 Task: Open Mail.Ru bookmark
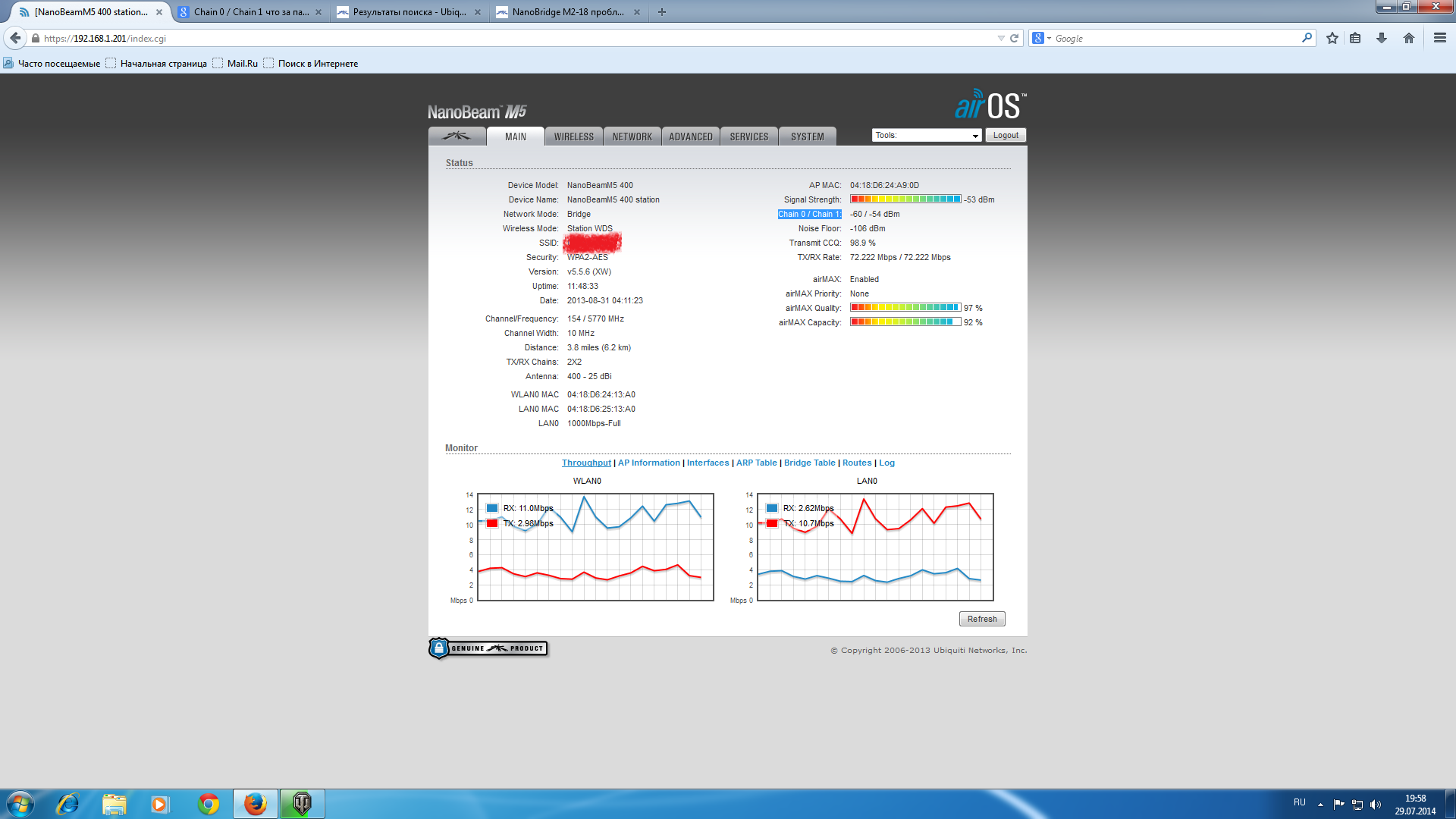[235, 64]
